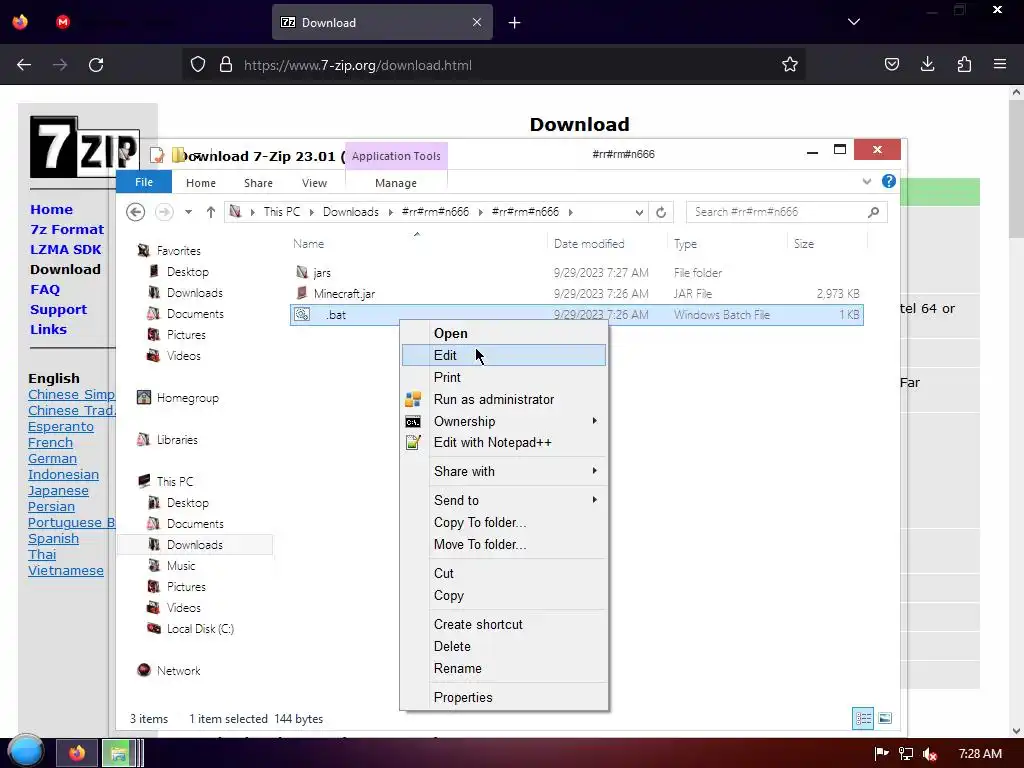Click the padlock site security icon

226,65
